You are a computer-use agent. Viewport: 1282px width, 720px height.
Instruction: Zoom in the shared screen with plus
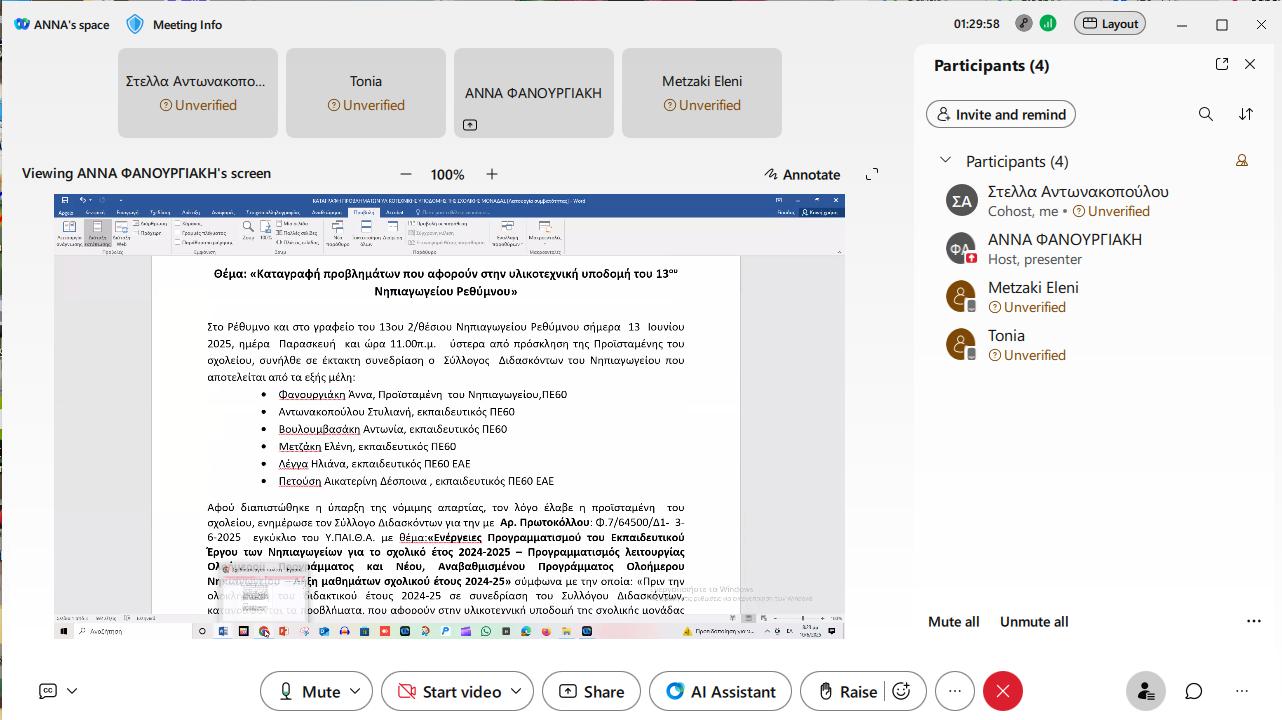point(491,174)
